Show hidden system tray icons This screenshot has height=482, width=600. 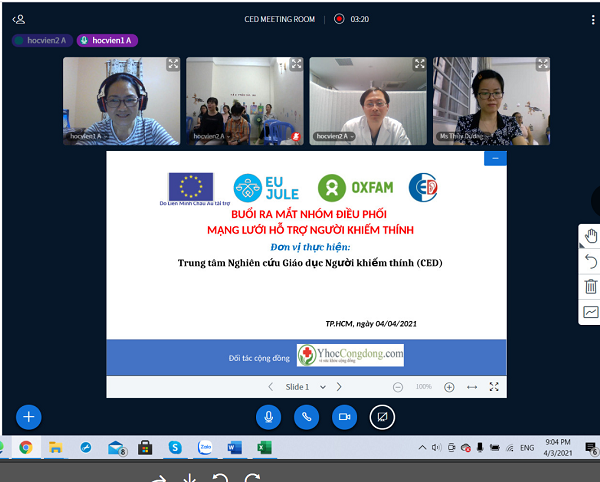(422, 447)
